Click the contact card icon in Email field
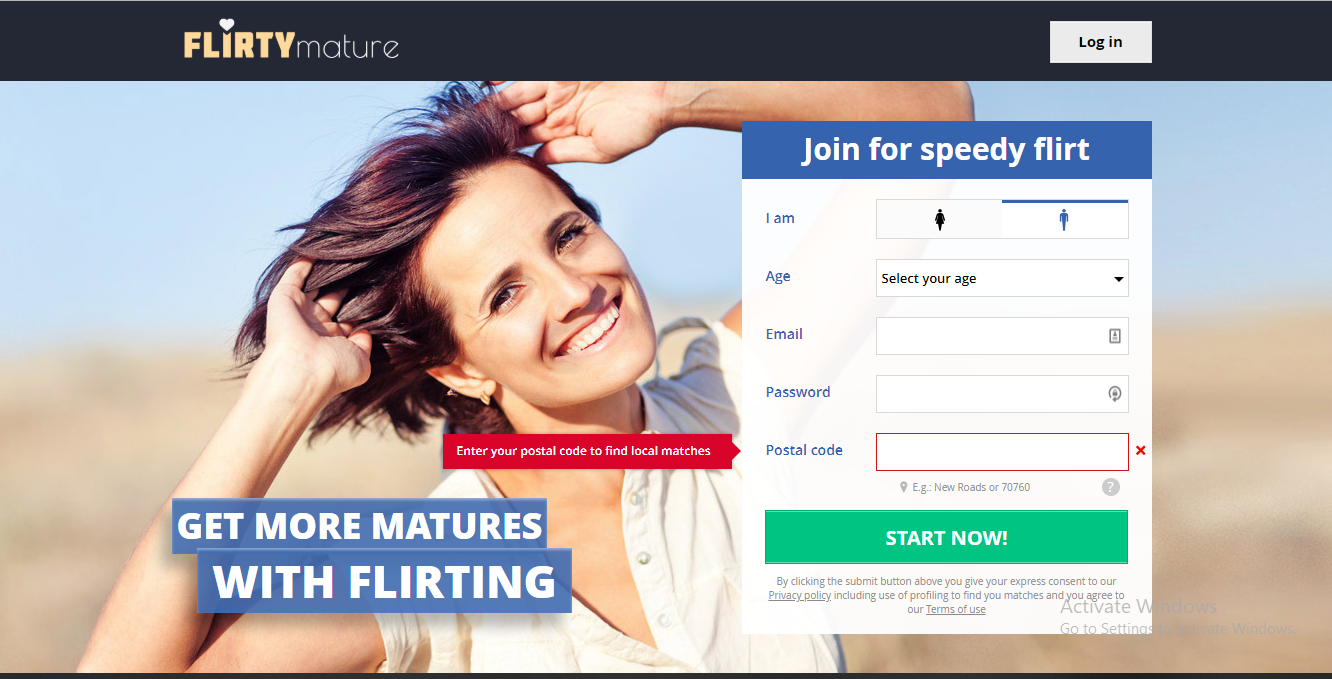 pyautogui.click(x=1115, y=336)
